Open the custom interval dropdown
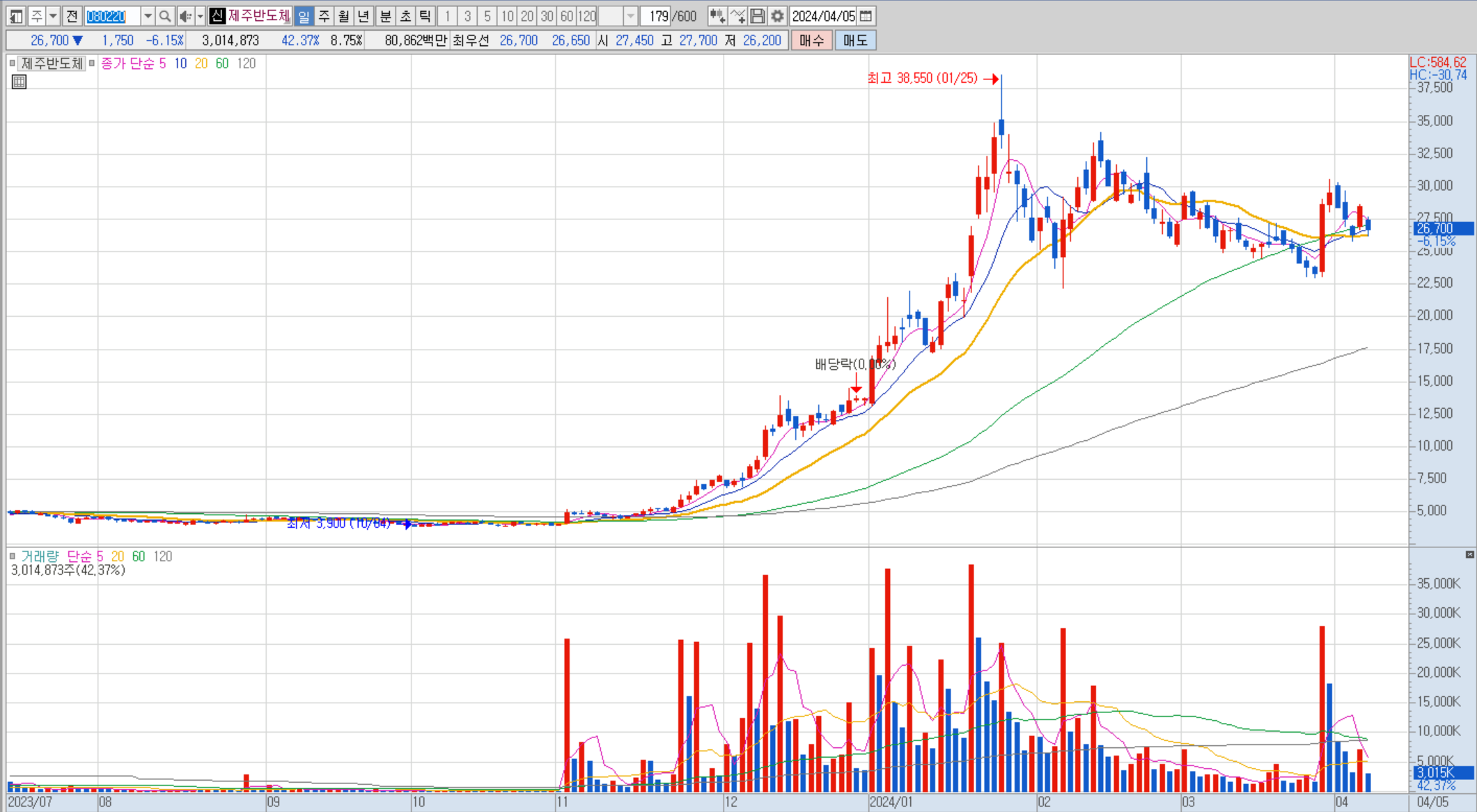 click(x=630, y=16)
